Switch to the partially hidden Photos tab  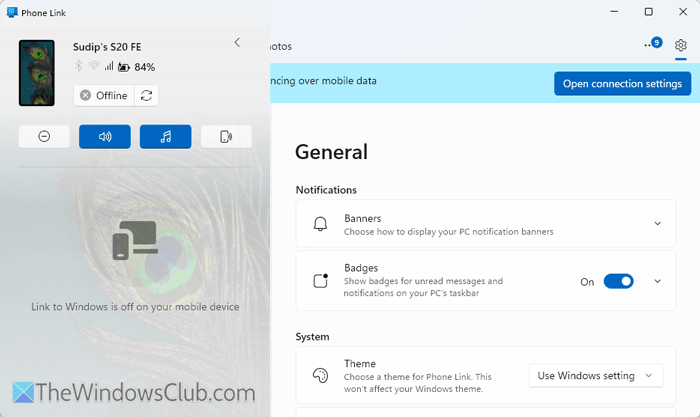coord(281,46)
